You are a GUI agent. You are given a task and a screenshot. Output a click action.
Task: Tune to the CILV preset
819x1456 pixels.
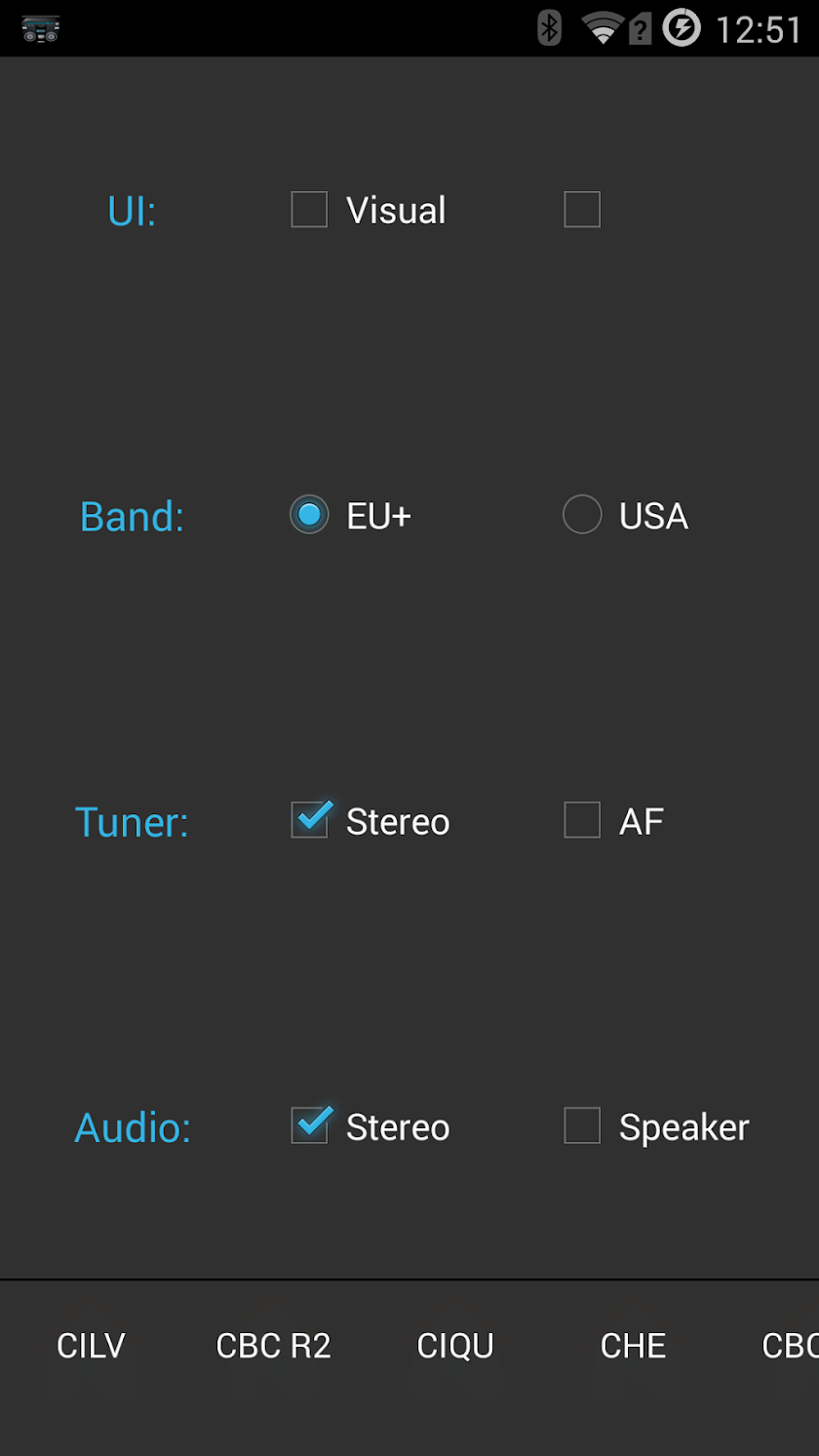(x=91, y=1346)
